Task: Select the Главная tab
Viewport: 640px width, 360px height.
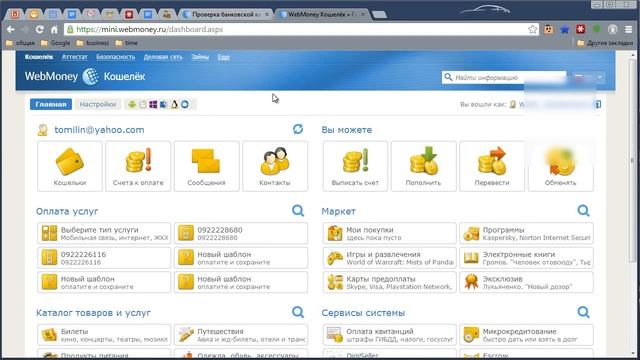Action: (x=51, y=104)
